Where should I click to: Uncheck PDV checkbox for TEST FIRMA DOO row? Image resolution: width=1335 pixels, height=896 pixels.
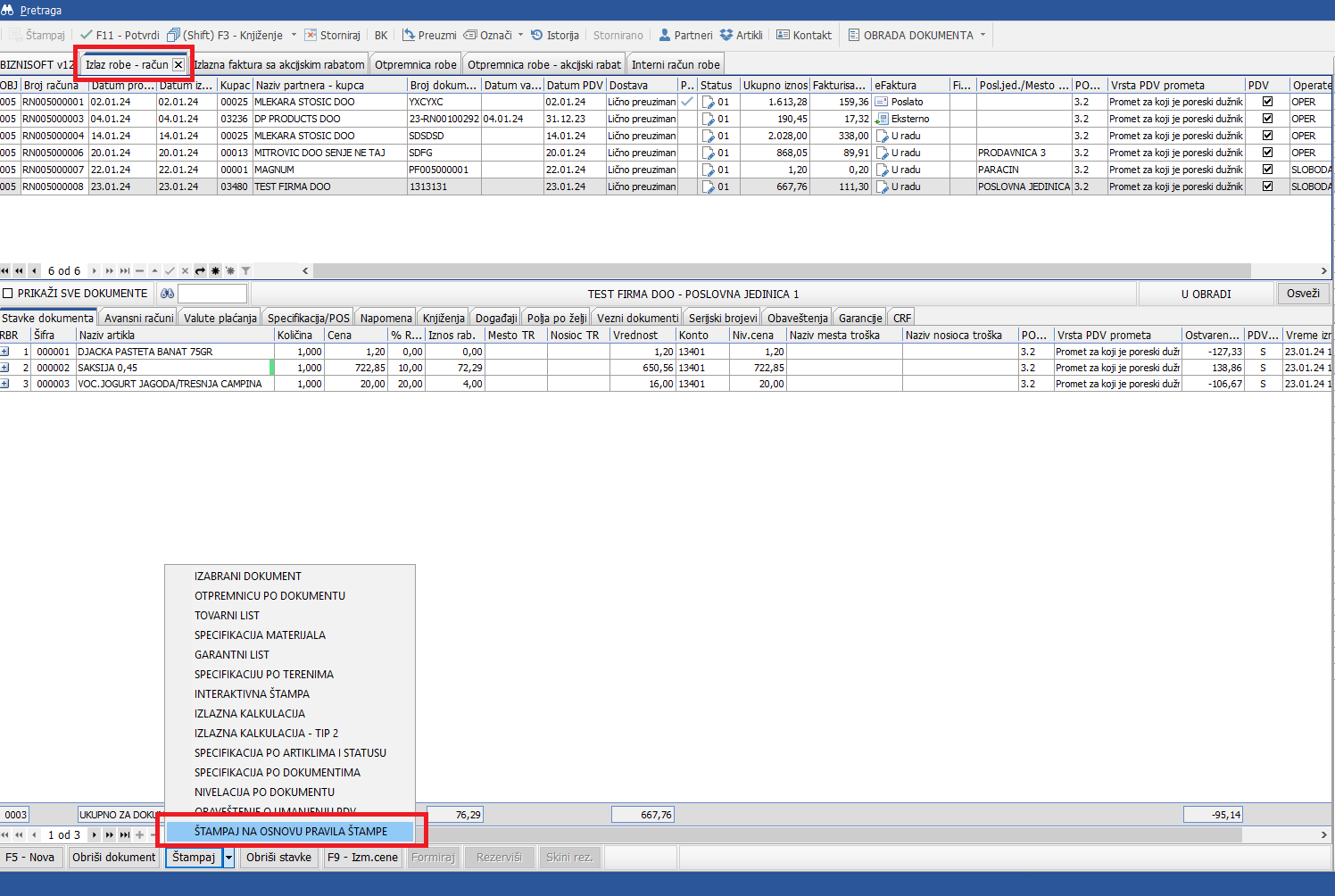pos(1267,187)
